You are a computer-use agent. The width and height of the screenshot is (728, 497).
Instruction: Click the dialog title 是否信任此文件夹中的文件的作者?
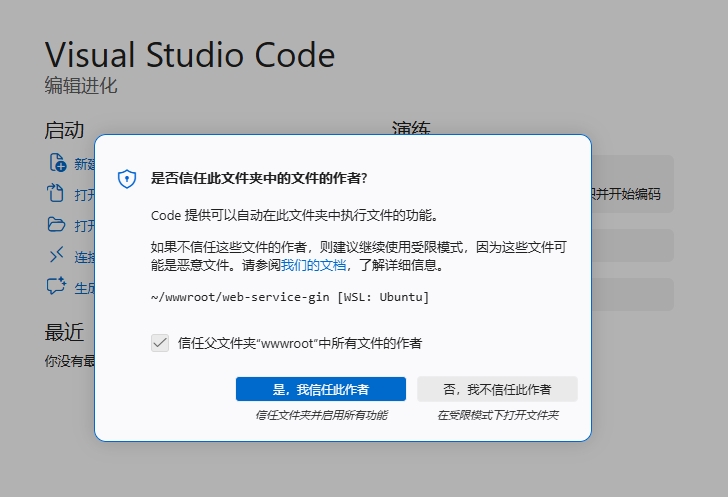pyautogui.click(x=259, y=178)
